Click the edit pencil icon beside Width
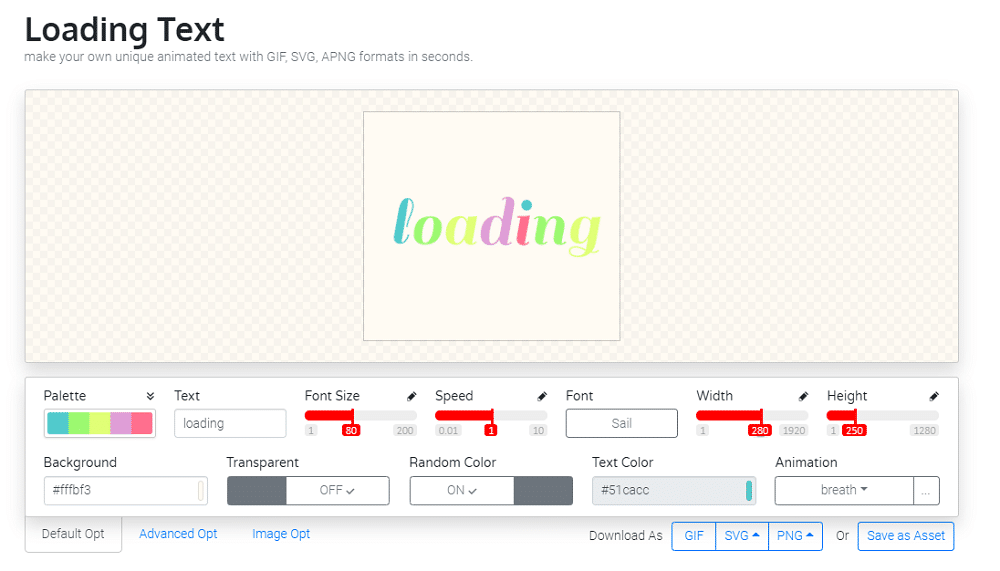 coord(803,397)
